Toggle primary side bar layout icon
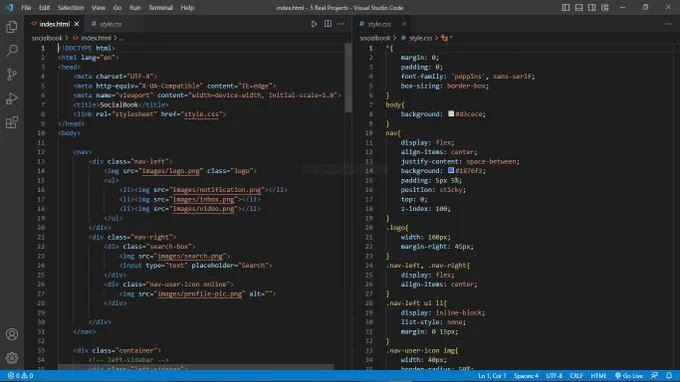The width and height of the screenshot is (680, 382). tap(566, 7)
